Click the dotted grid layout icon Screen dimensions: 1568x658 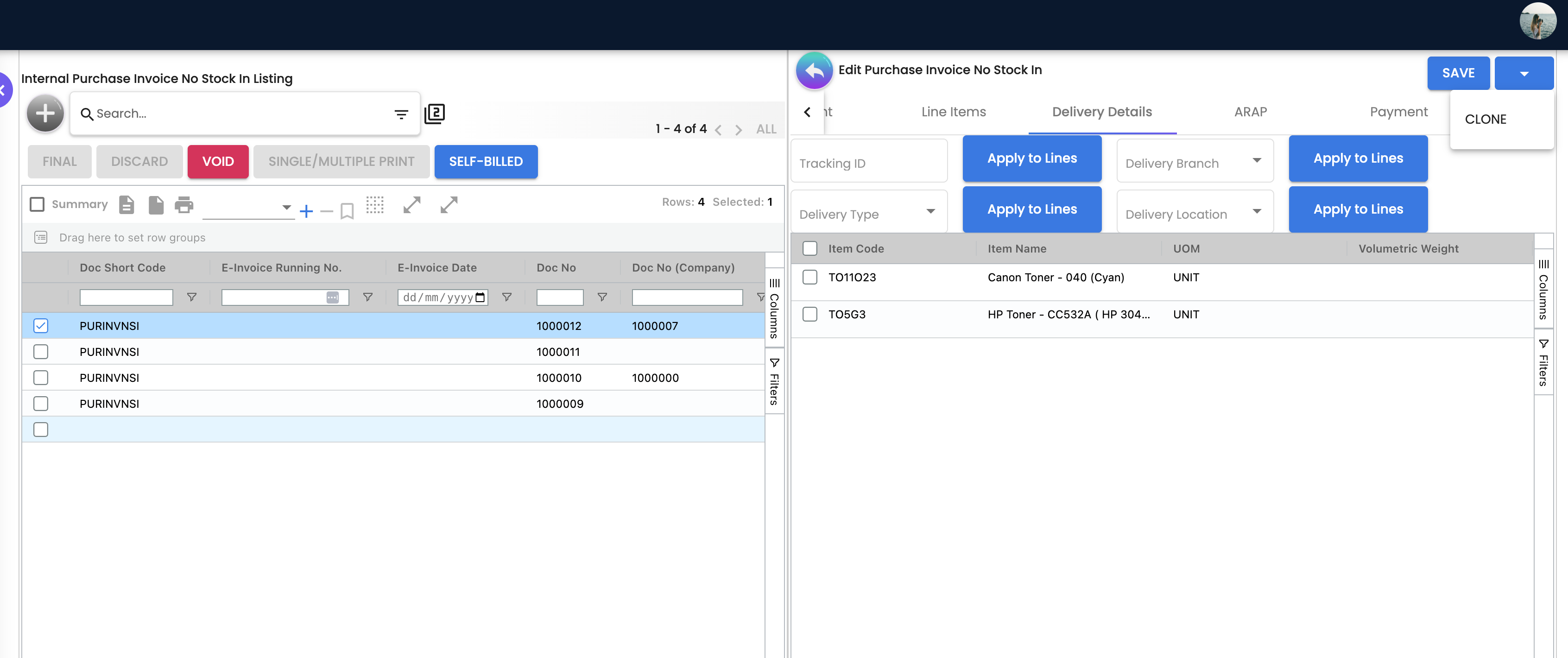point(375,205)
